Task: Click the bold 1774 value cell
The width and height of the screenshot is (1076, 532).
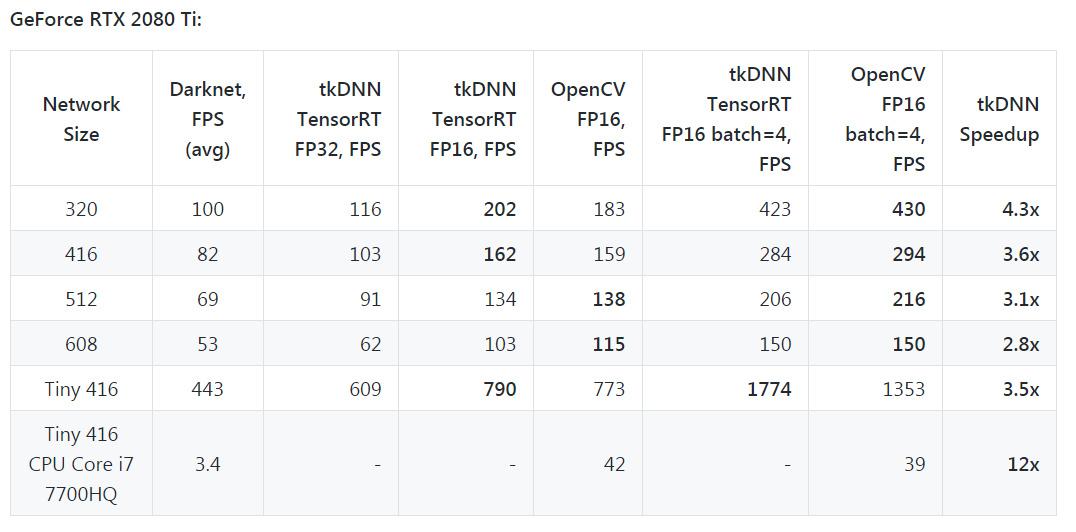Action: click(x=769, y=389)
